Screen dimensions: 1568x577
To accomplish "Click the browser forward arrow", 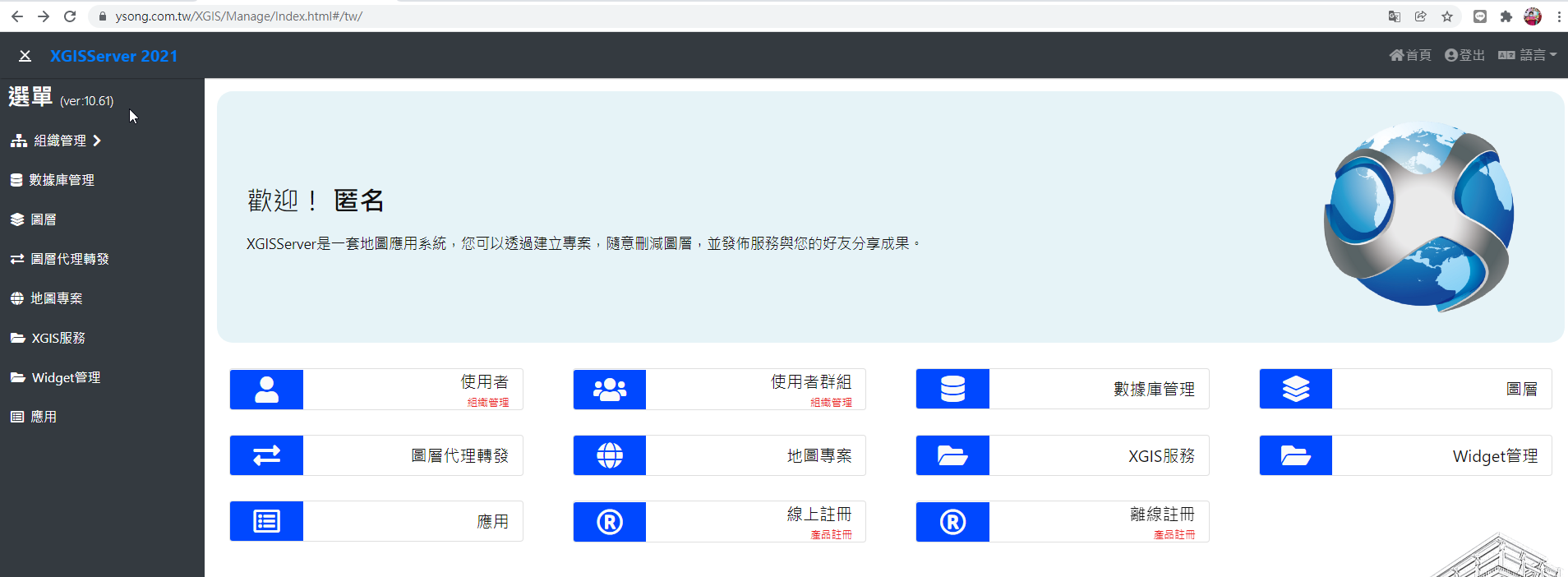I will pyautogui.click(x=44, y=16).
